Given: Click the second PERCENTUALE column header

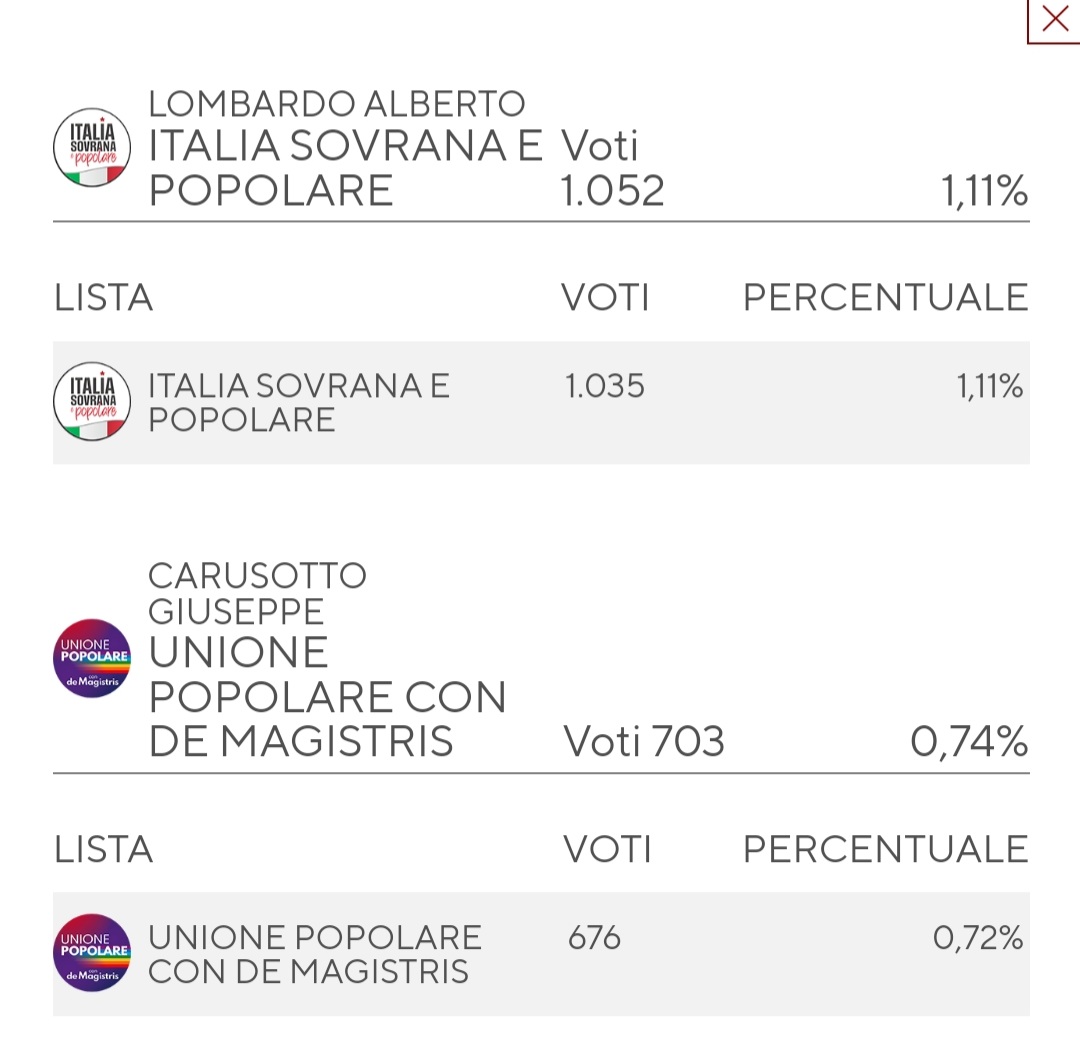Looking at the screenshot, I should point(886,848).
